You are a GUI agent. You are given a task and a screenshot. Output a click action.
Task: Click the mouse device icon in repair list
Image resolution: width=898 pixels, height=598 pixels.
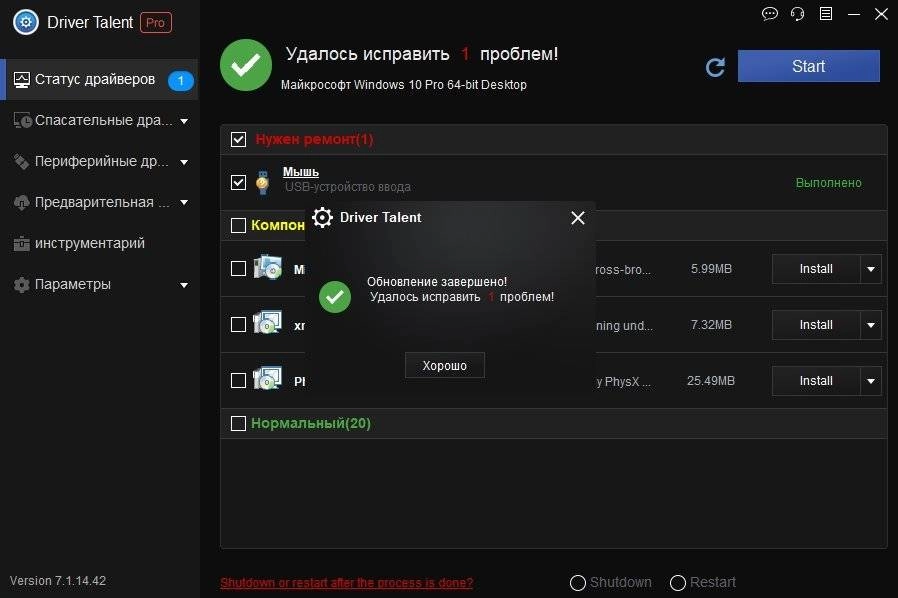tap(262, 183)
